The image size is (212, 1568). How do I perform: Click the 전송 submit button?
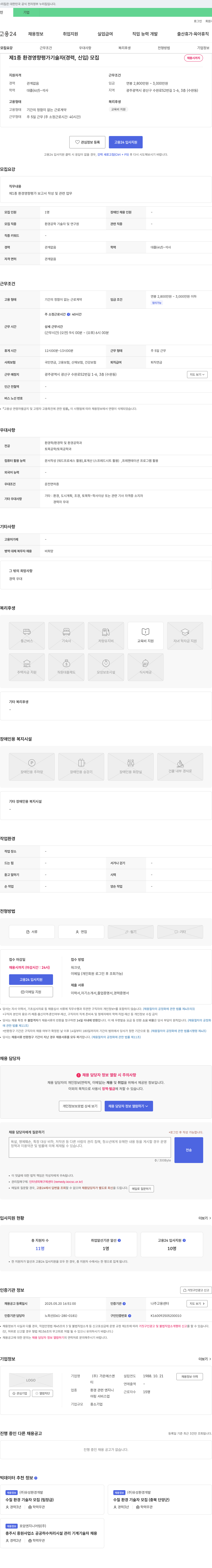189,1150
